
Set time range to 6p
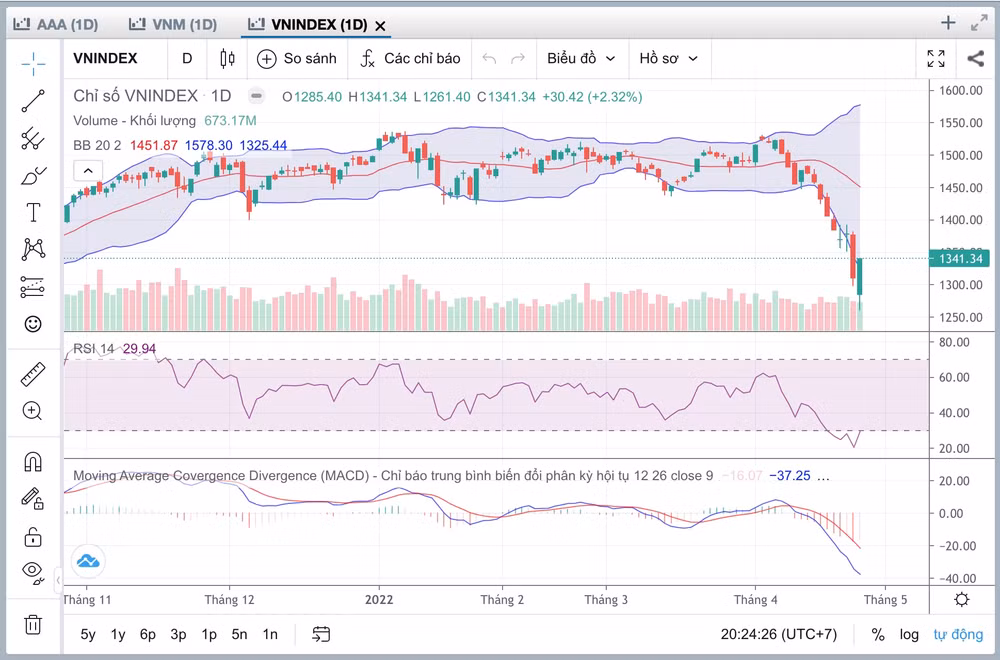(148, 634)
